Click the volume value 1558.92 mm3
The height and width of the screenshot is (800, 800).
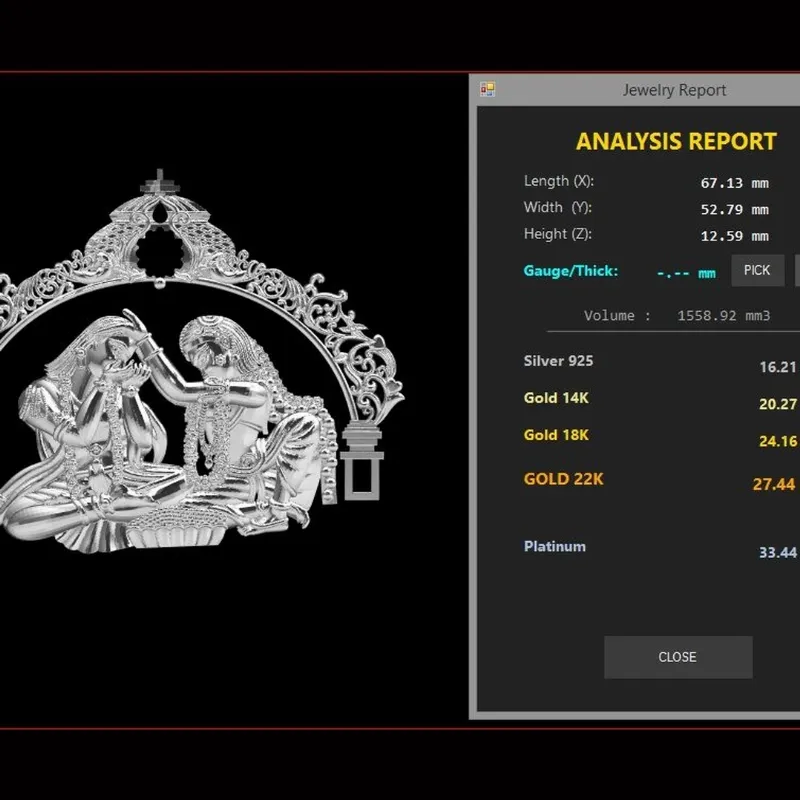(x=723, y=316)
